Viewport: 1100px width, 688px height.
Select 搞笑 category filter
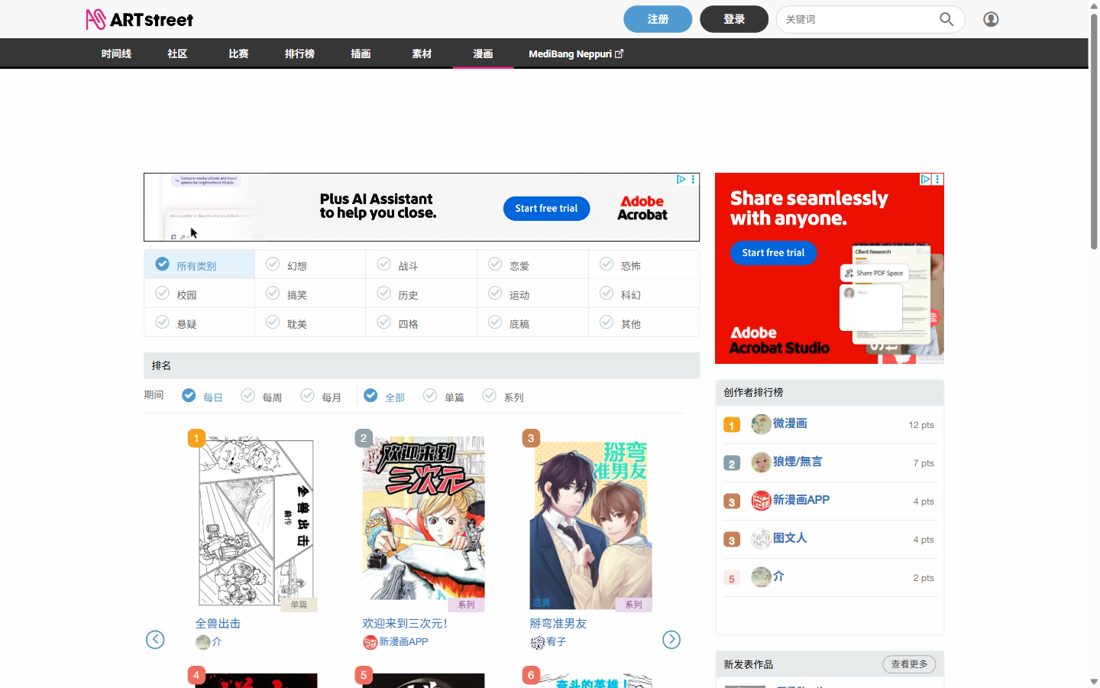(310, 295)
